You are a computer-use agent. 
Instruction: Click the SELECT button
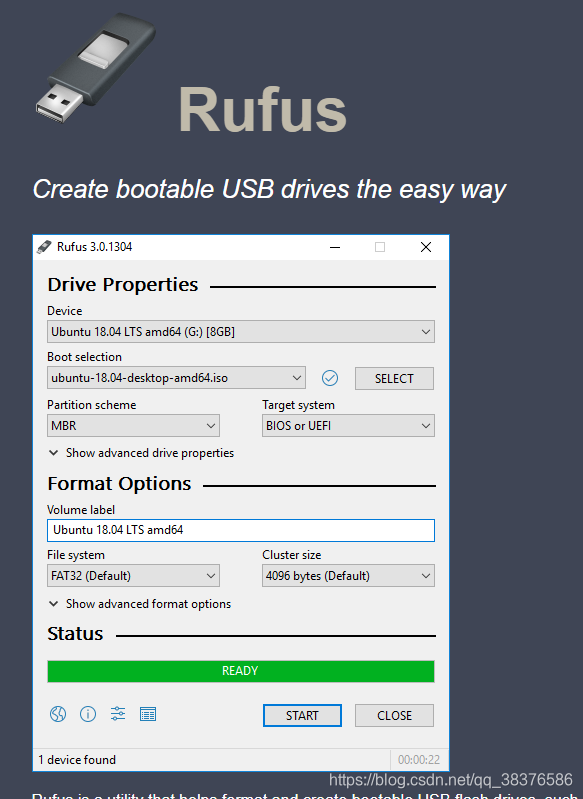point(394,379)
